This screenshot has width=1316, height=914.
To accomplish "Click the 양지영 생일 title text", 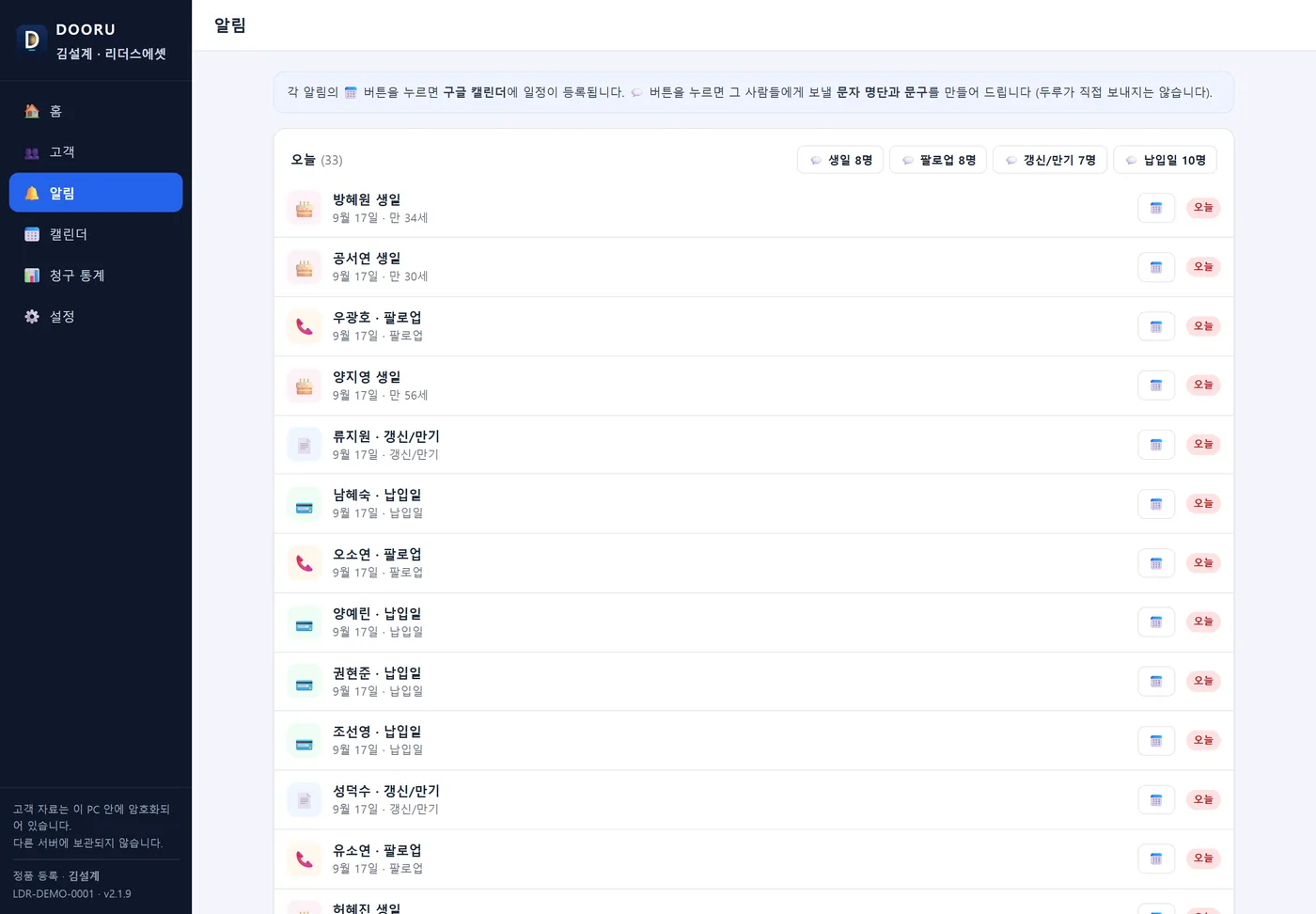I will 367,377.
